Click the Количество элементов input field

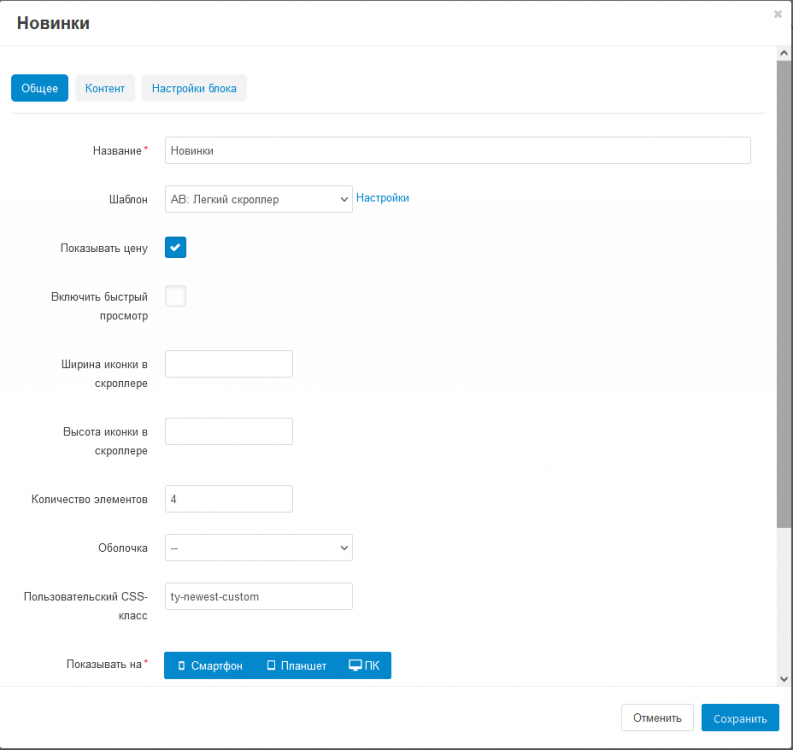coord(228,499)
